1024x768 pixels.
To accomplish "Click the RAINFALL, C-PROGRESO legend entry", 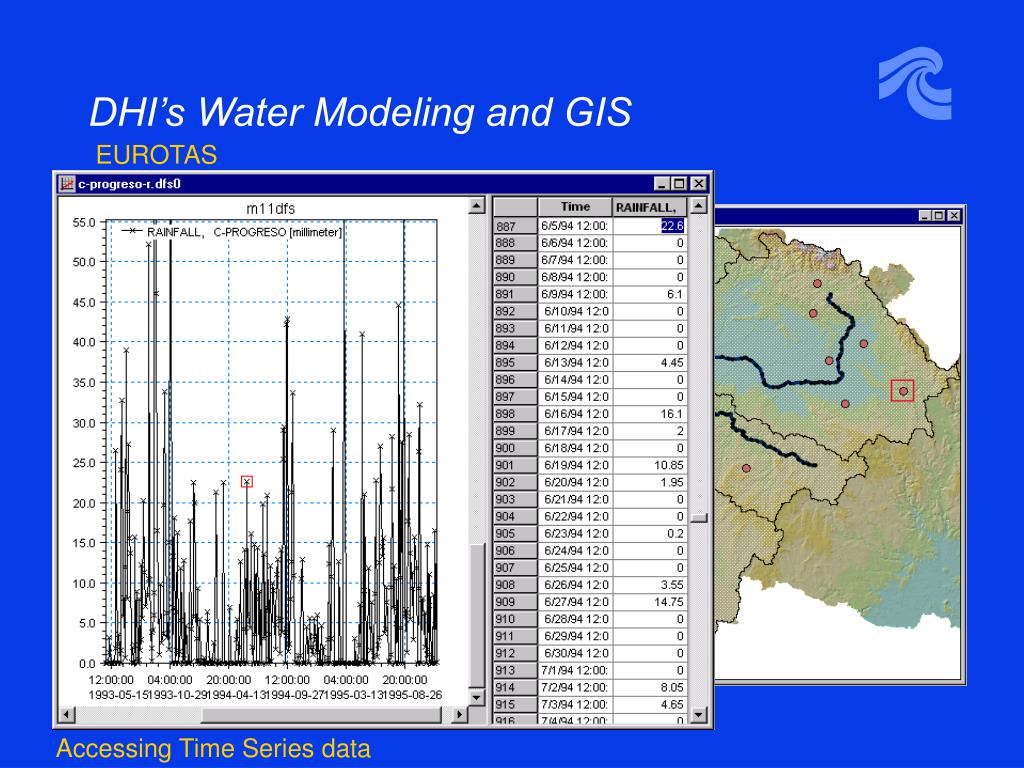I will click(x=232, y=232).
